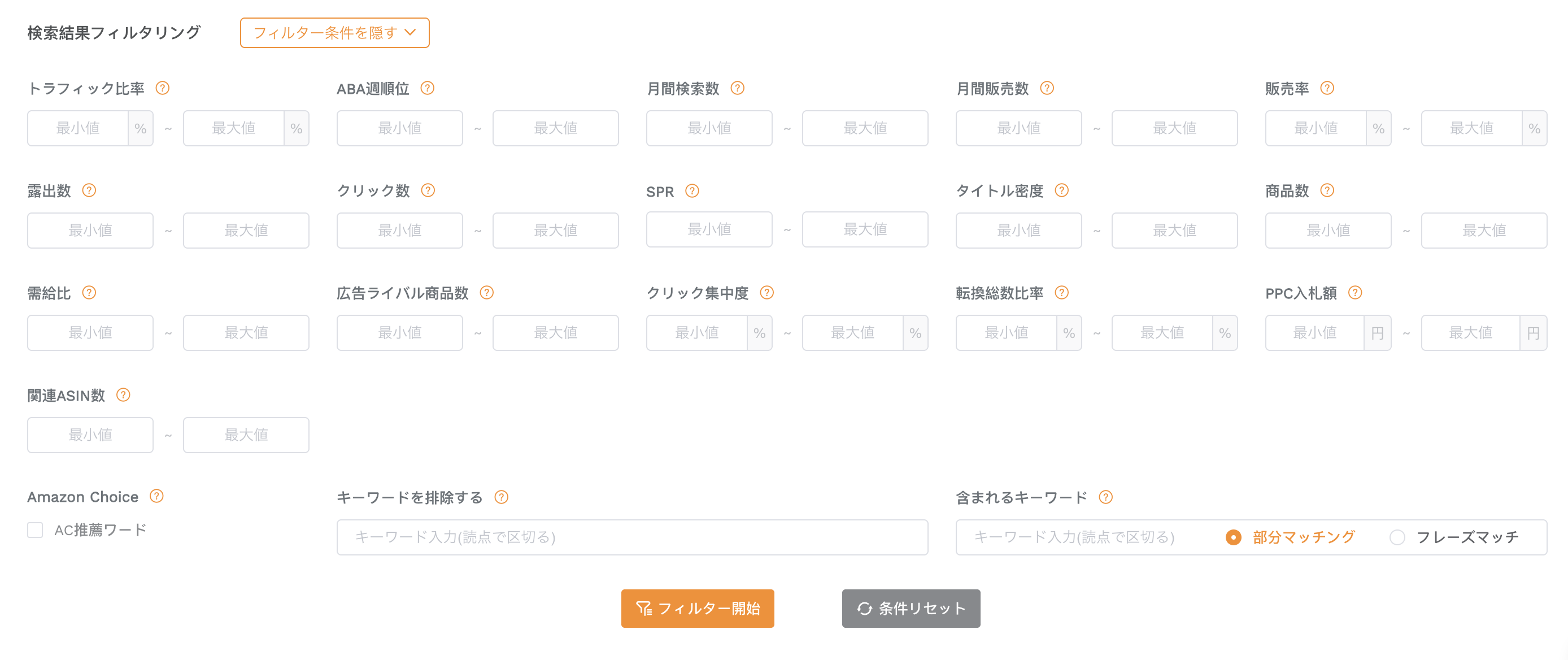The height and width of the screenshot is (660, 1568).
Task: Click help icon next to 関連ASIN数
Action: pyautogui.click(x=124, y=395)
